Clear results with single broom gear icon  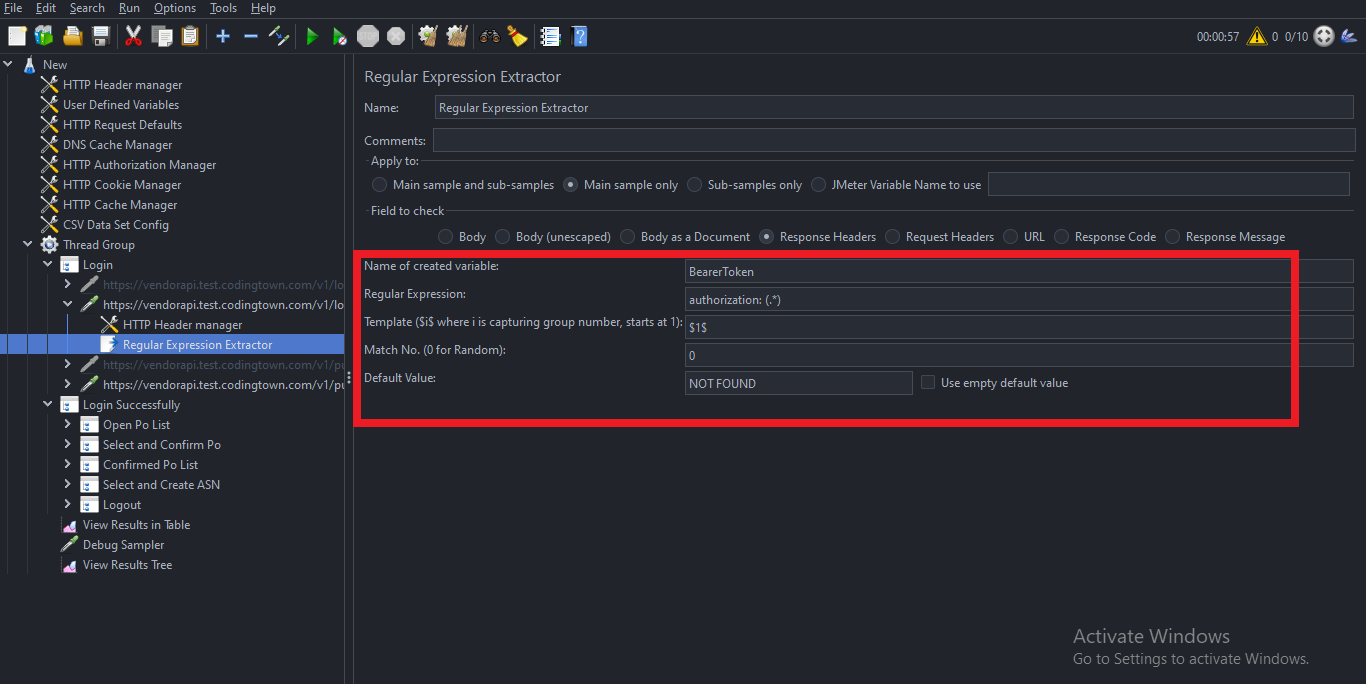pos(429,36)
